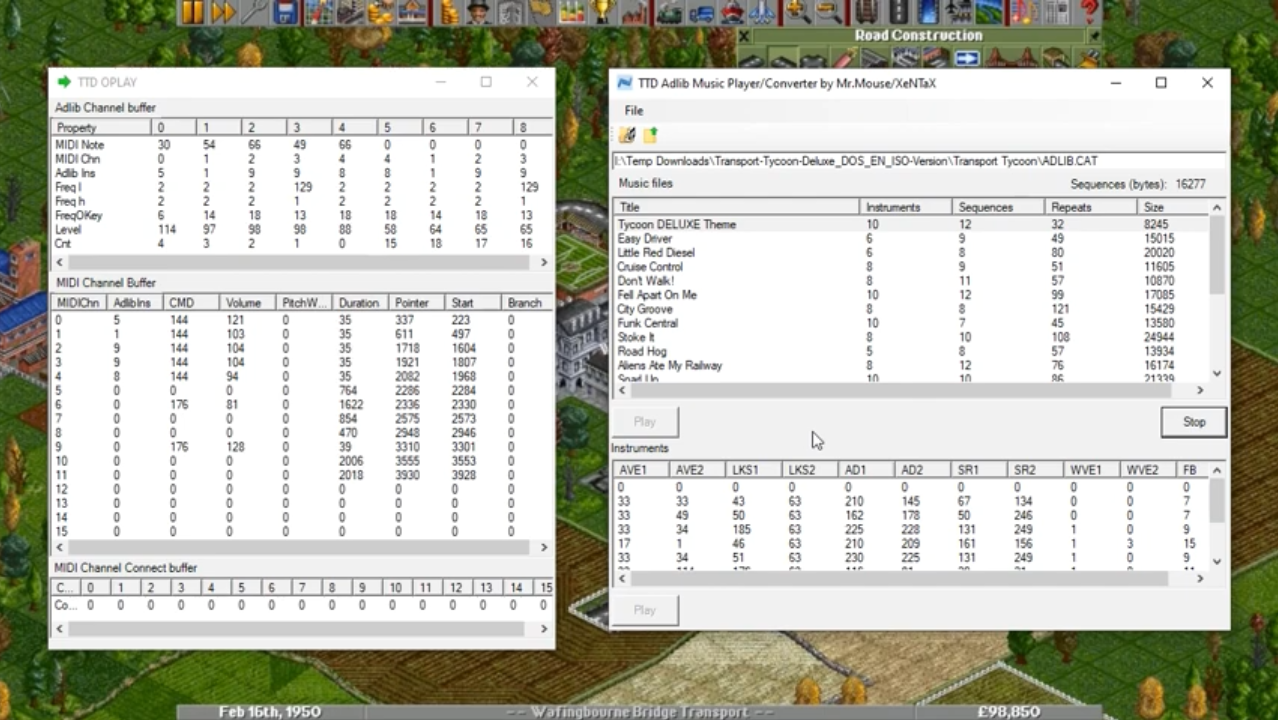Viewport: 1278px width, 720px height.
Task: Select the build waterways icon
Action: pyautogui.click(x=928, y=12)
